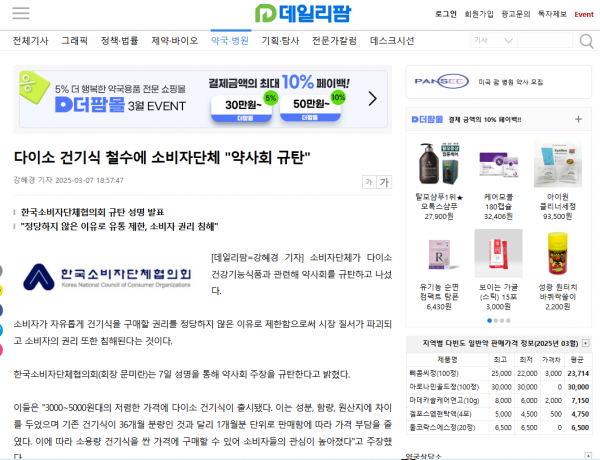Increase article font size (large 가)
The width and height of the screenshot is (600, 460).
click(384, 182)
